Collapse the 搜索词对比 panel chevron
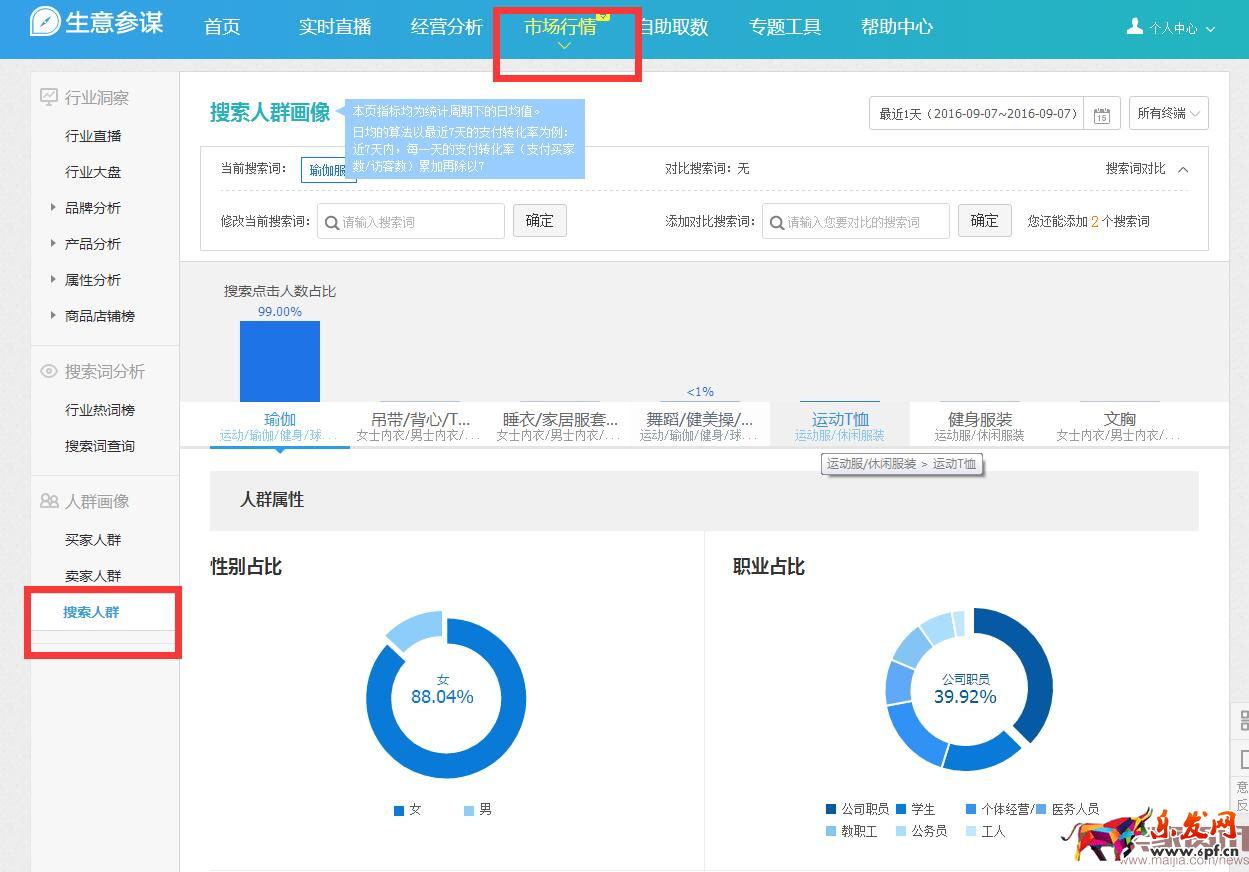 coord(1183,169)
